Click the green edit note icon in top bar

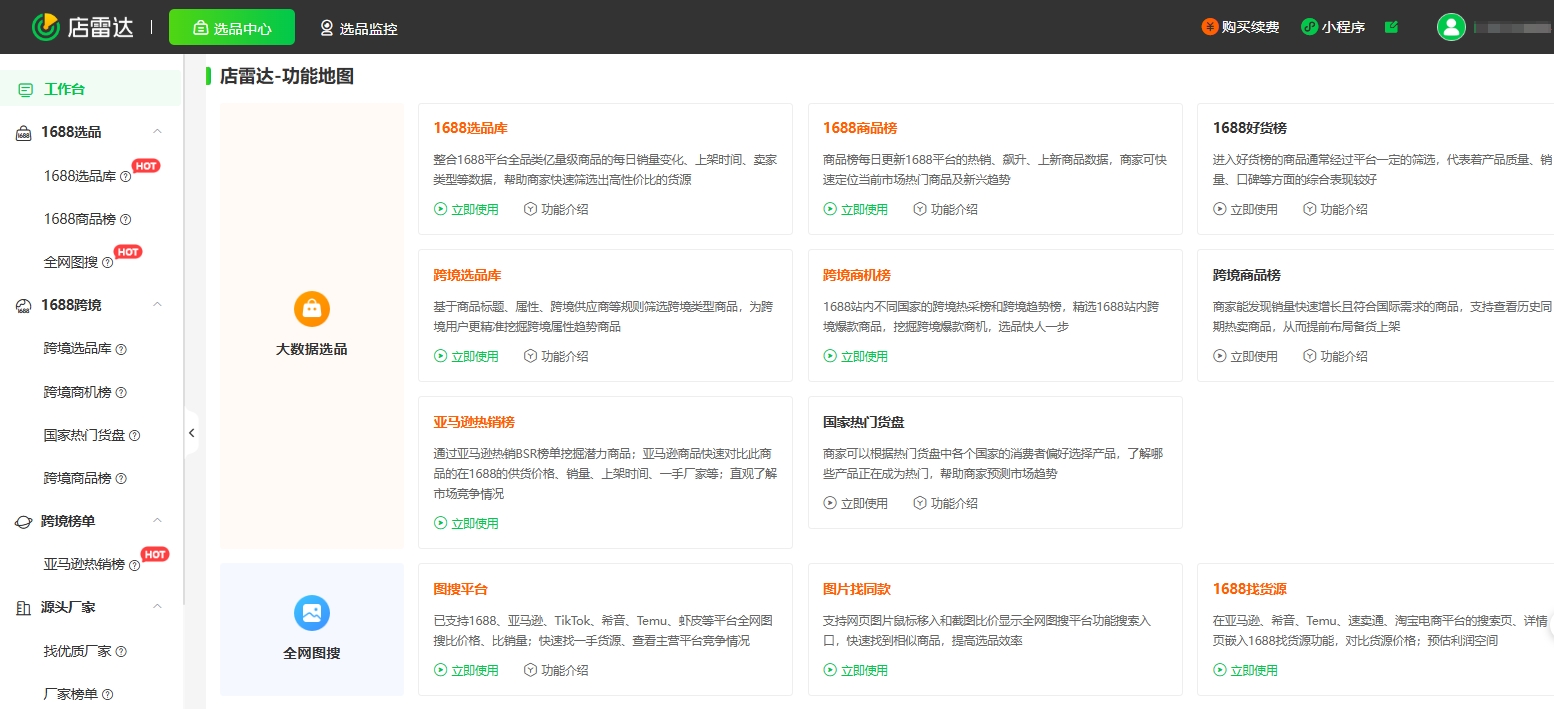[x=1391, y=27]
